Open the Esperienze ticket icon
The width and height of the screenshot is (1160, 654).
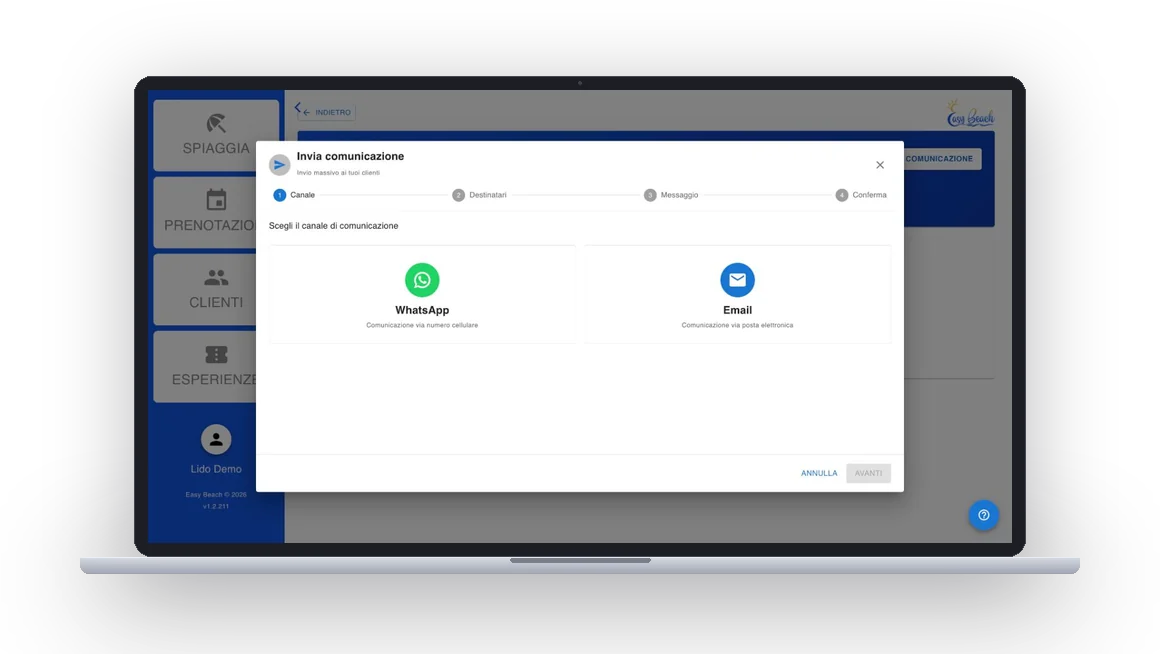pos(216,354)
